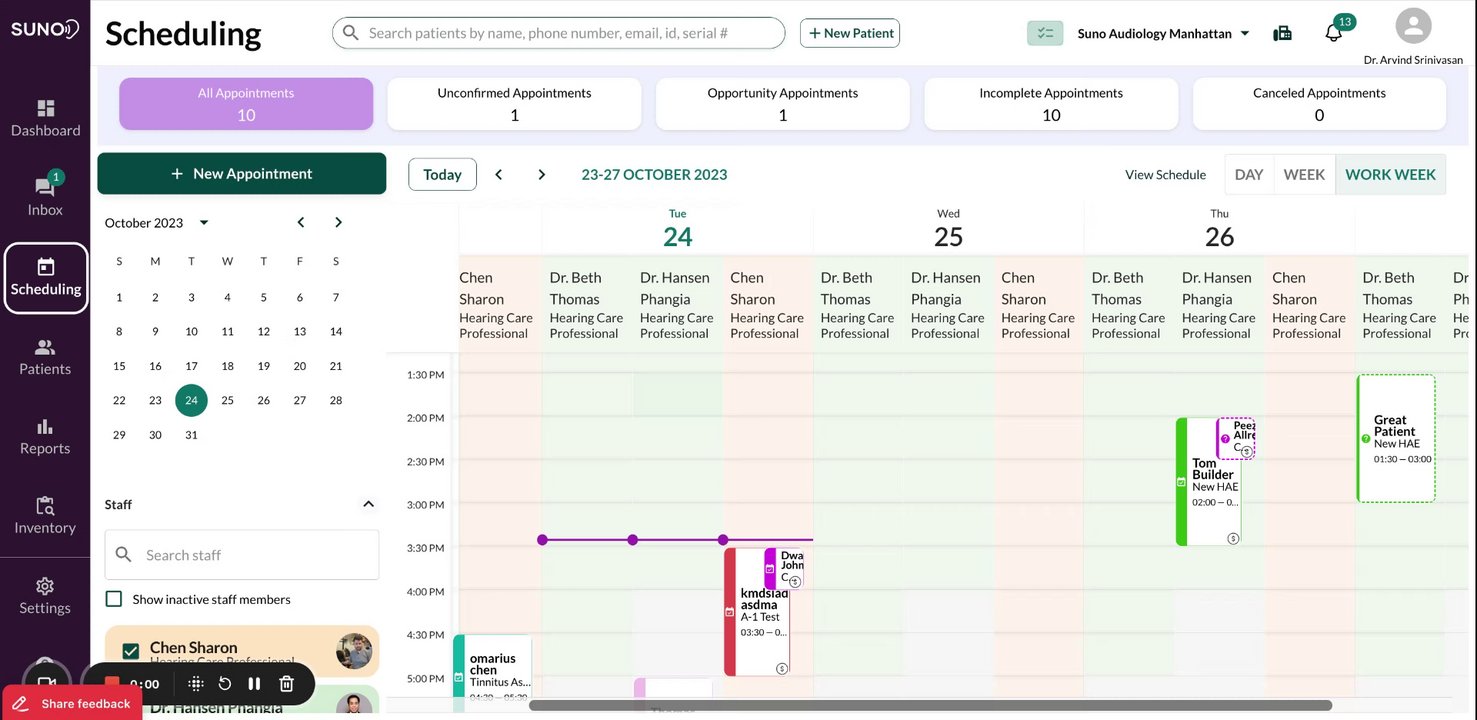The height and width of the screenshot is (720, 1477).
Task: Switch to the WEEK view tab
Action: pyautogui.click(x=1304, y=174)
